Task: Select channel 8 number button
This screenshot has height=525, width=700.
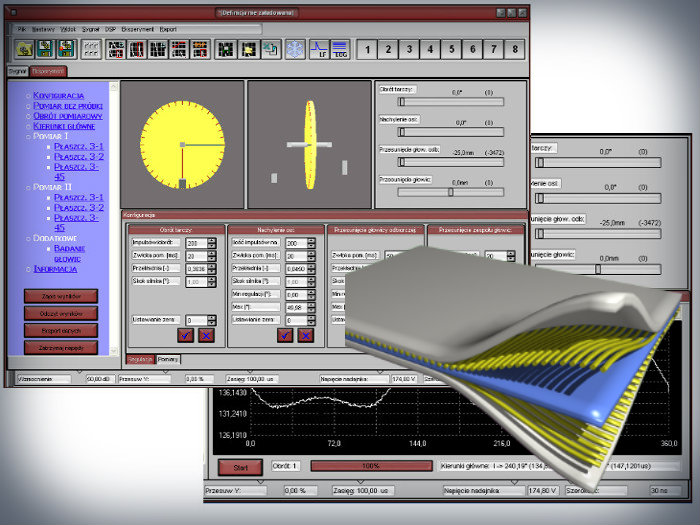Action: pyautogui.click(x=515, y=48)
